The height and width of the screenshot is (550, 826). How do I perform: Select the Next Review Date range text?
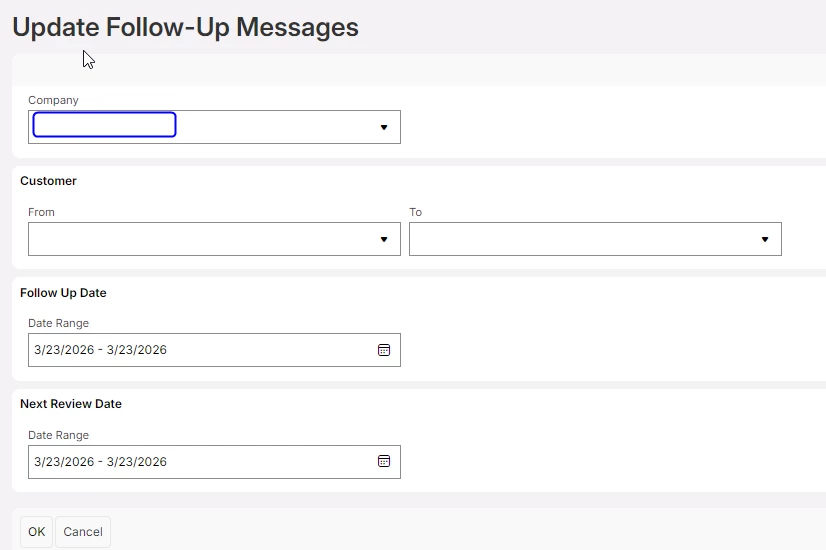[x=101, y=462]
